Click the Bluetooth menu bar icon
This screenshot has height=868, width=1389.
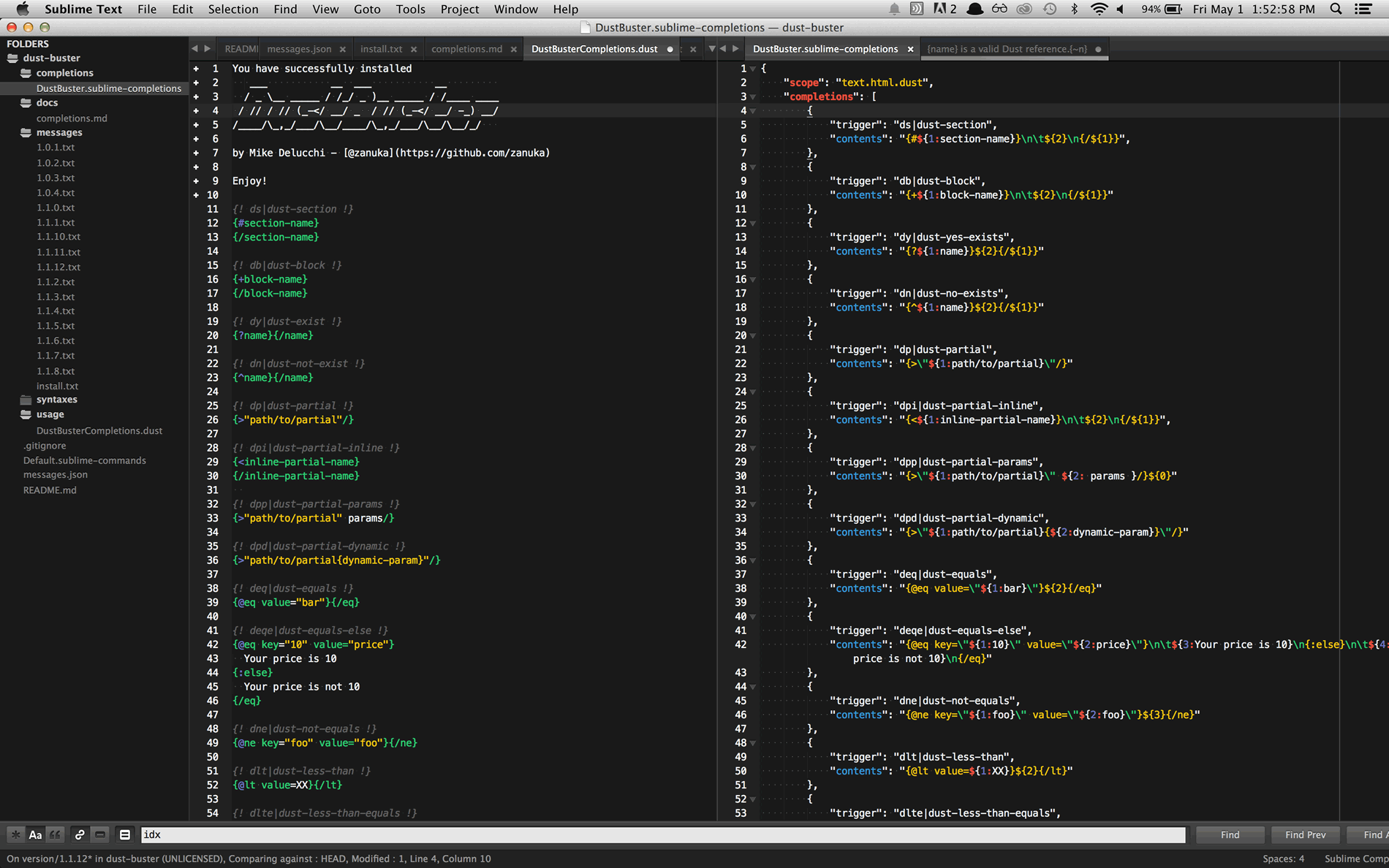click(x=1074, y=9)
